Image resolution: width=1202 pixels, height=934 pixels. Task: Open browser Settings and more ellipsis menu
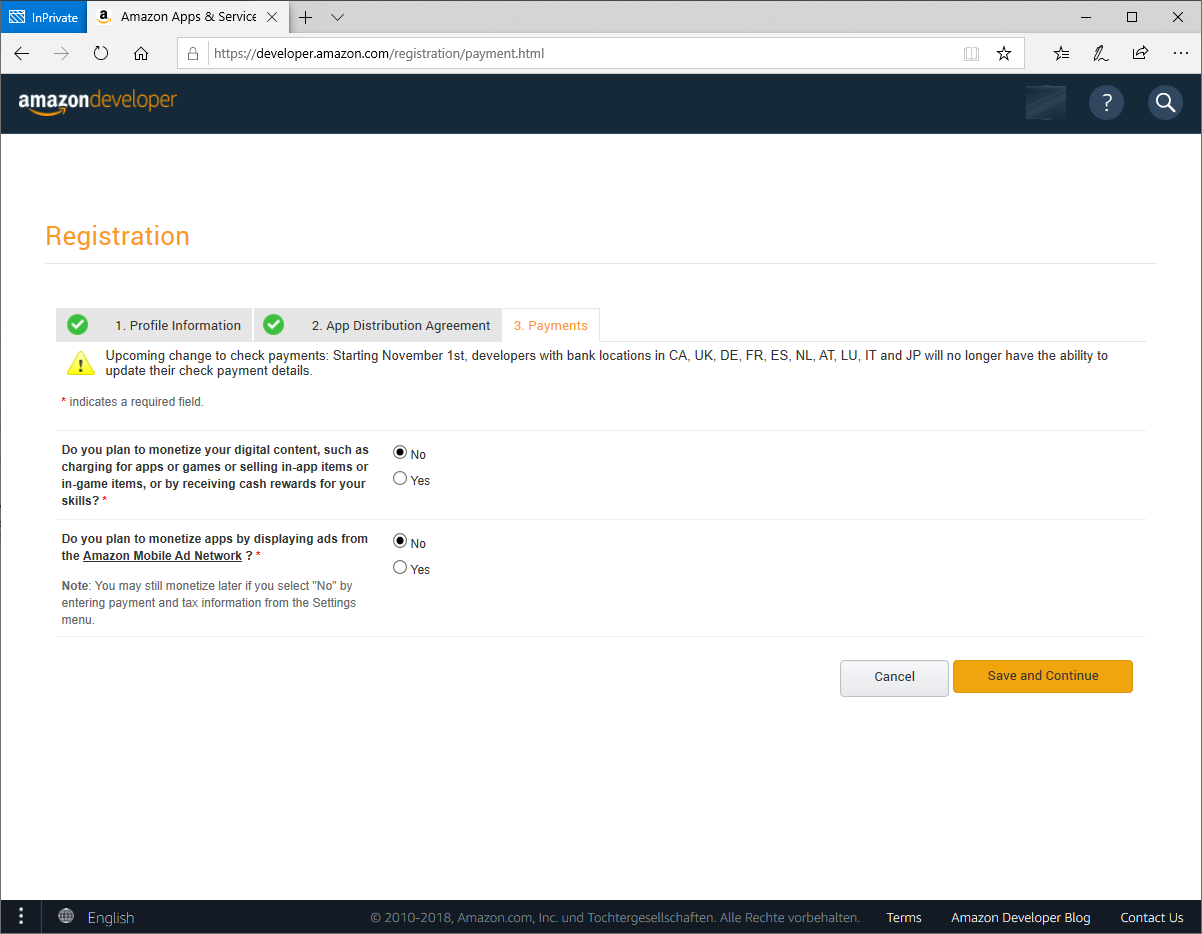point(1179,54)
